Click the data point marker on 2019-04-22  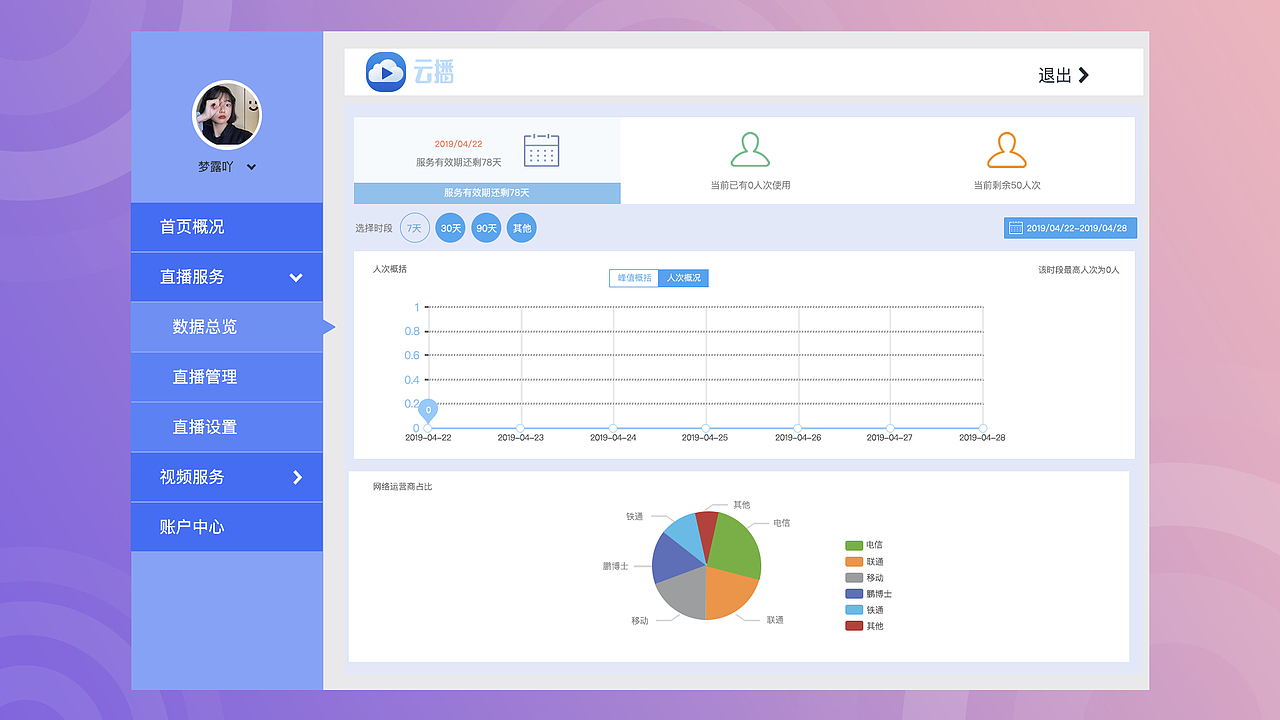tap(429, 428)
